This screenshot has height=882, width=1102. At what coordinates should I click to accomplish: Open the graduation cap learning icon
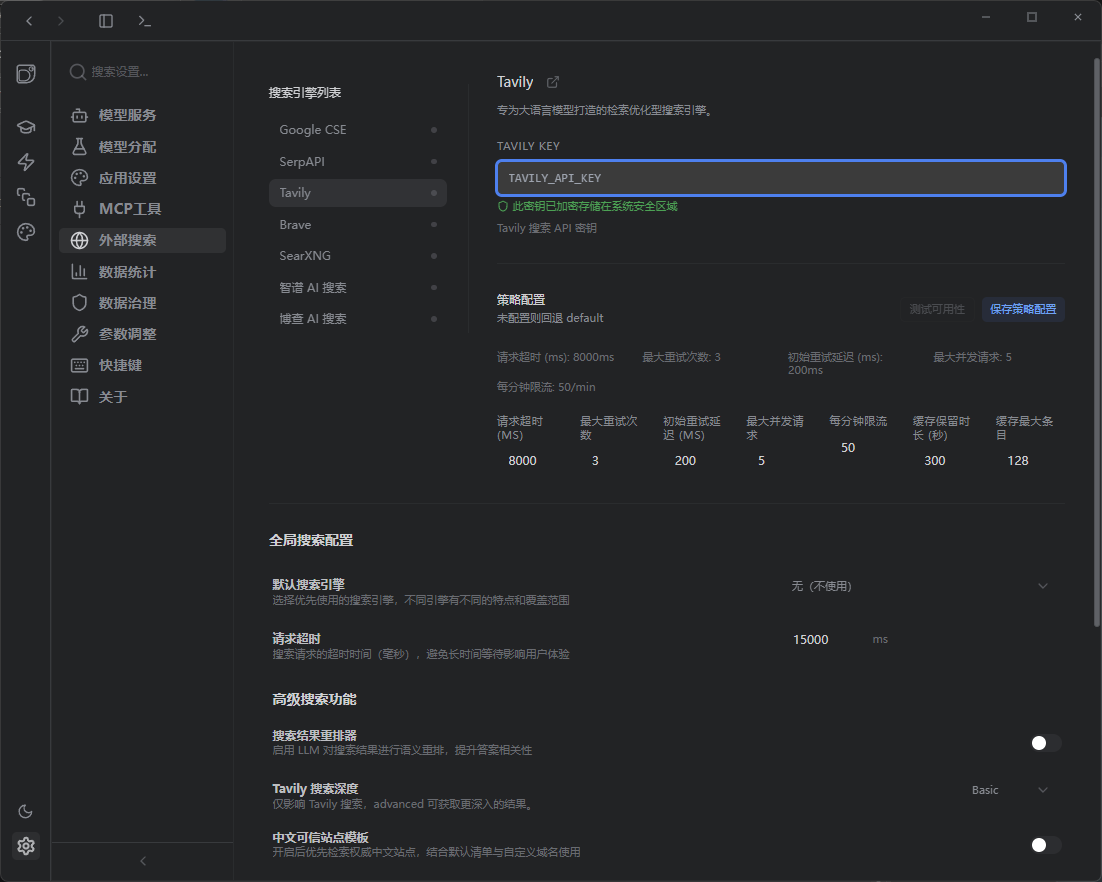click(26, 127)
